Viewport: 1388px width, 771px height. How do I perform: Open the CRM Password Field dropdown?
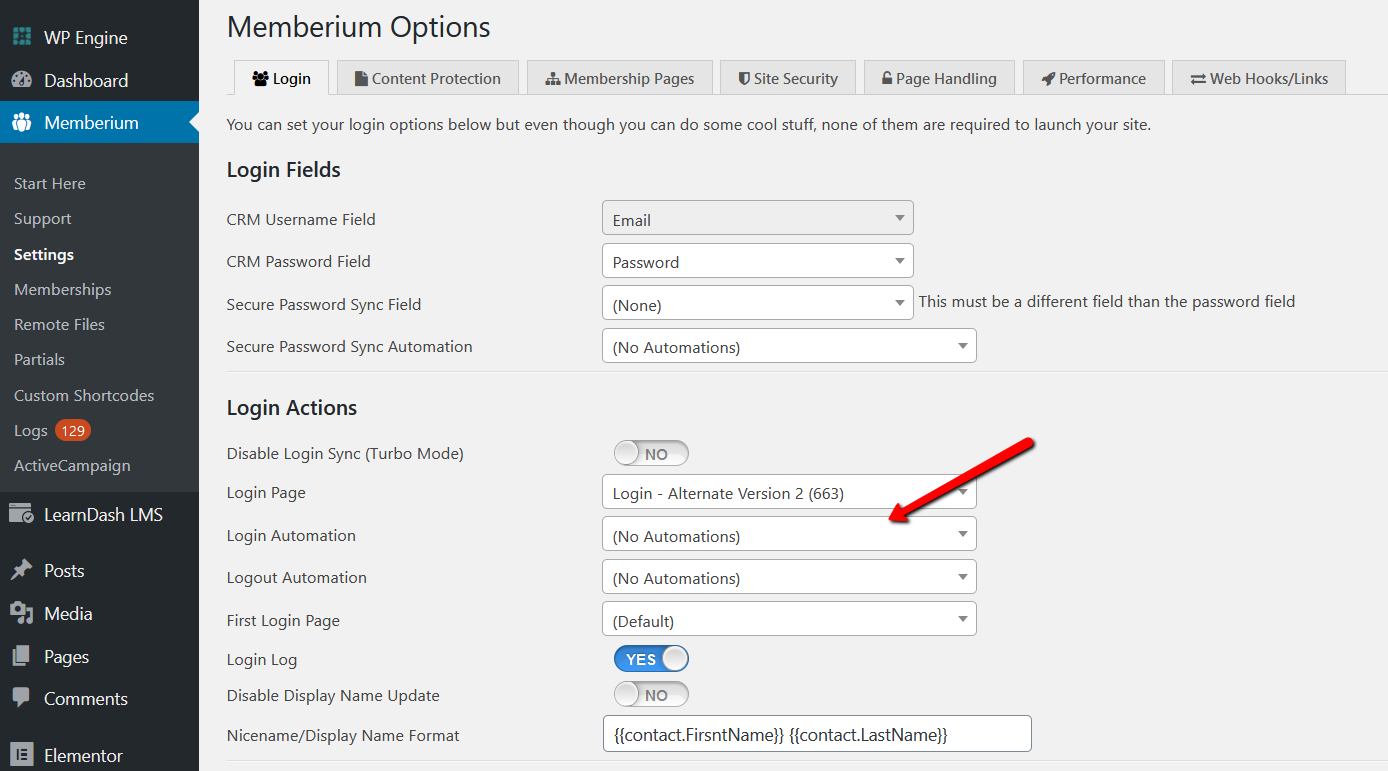(758, 261)
